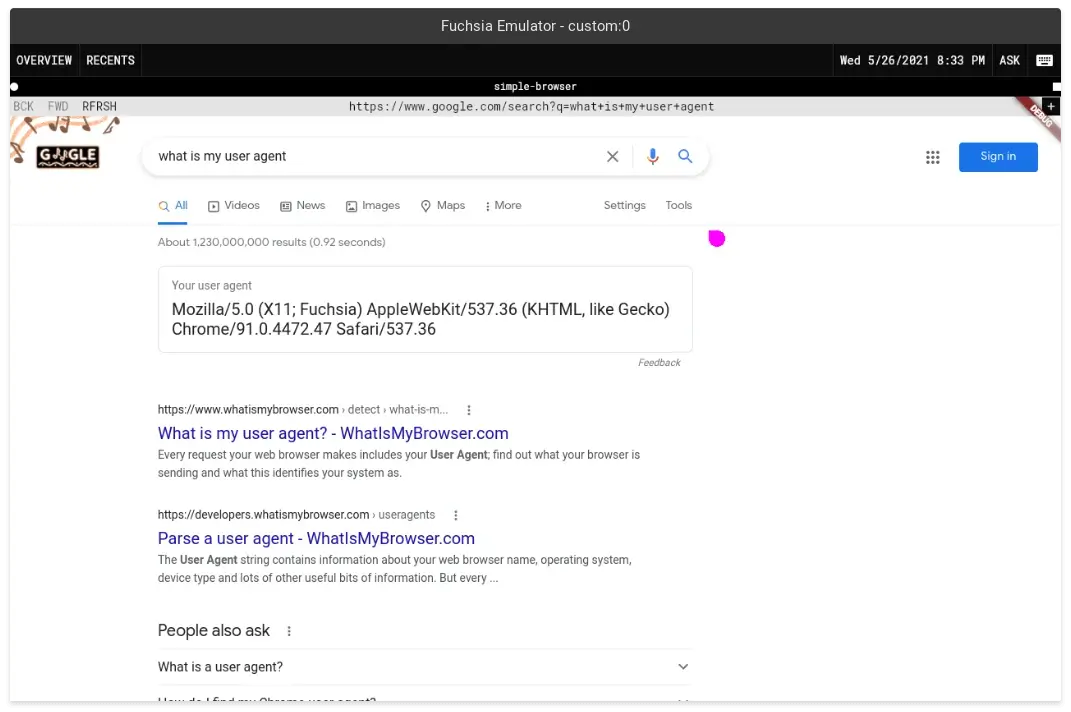Open the More search categories dropdown

point(503,206)
